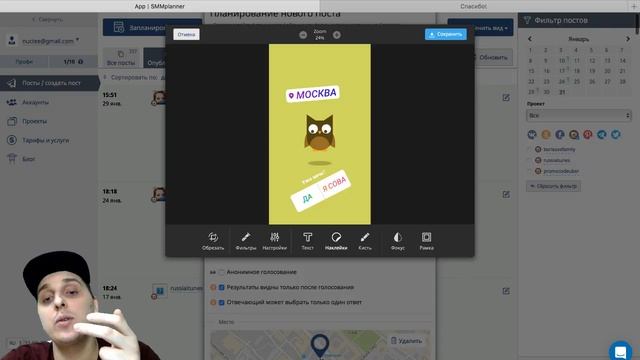Select January 17 in the calendar
This screenshot has height=360, width=640.
coord(562,71)
